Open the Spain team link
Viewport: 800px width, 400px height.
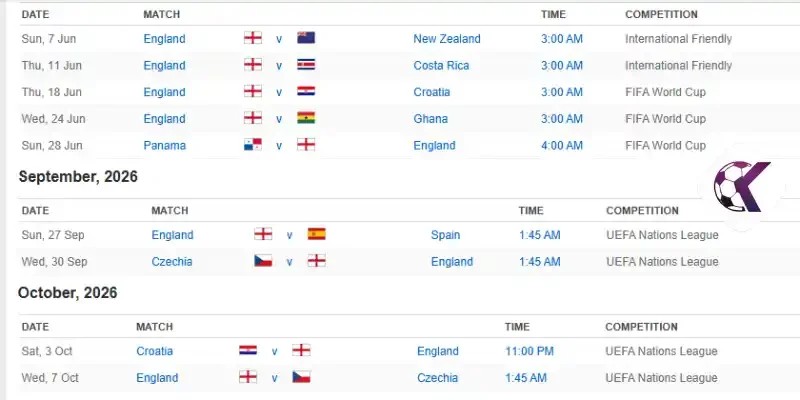point(445,235)
